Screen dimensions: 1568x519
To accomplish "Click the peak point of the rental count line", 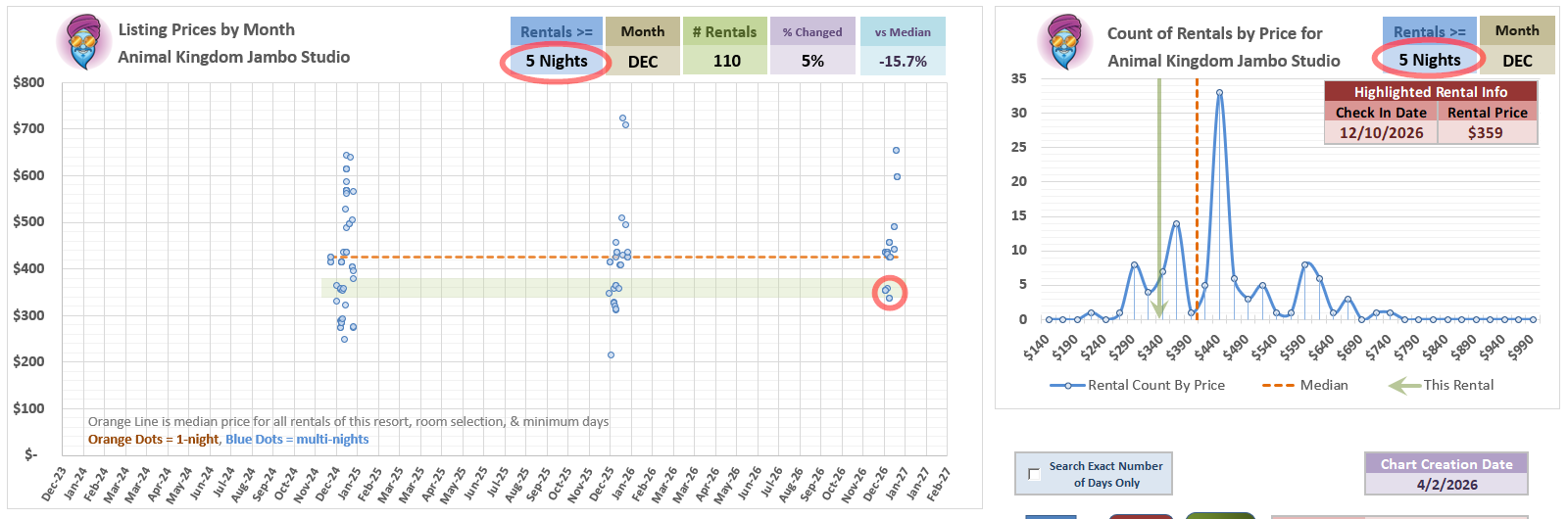I will (x=1219, y=93).
